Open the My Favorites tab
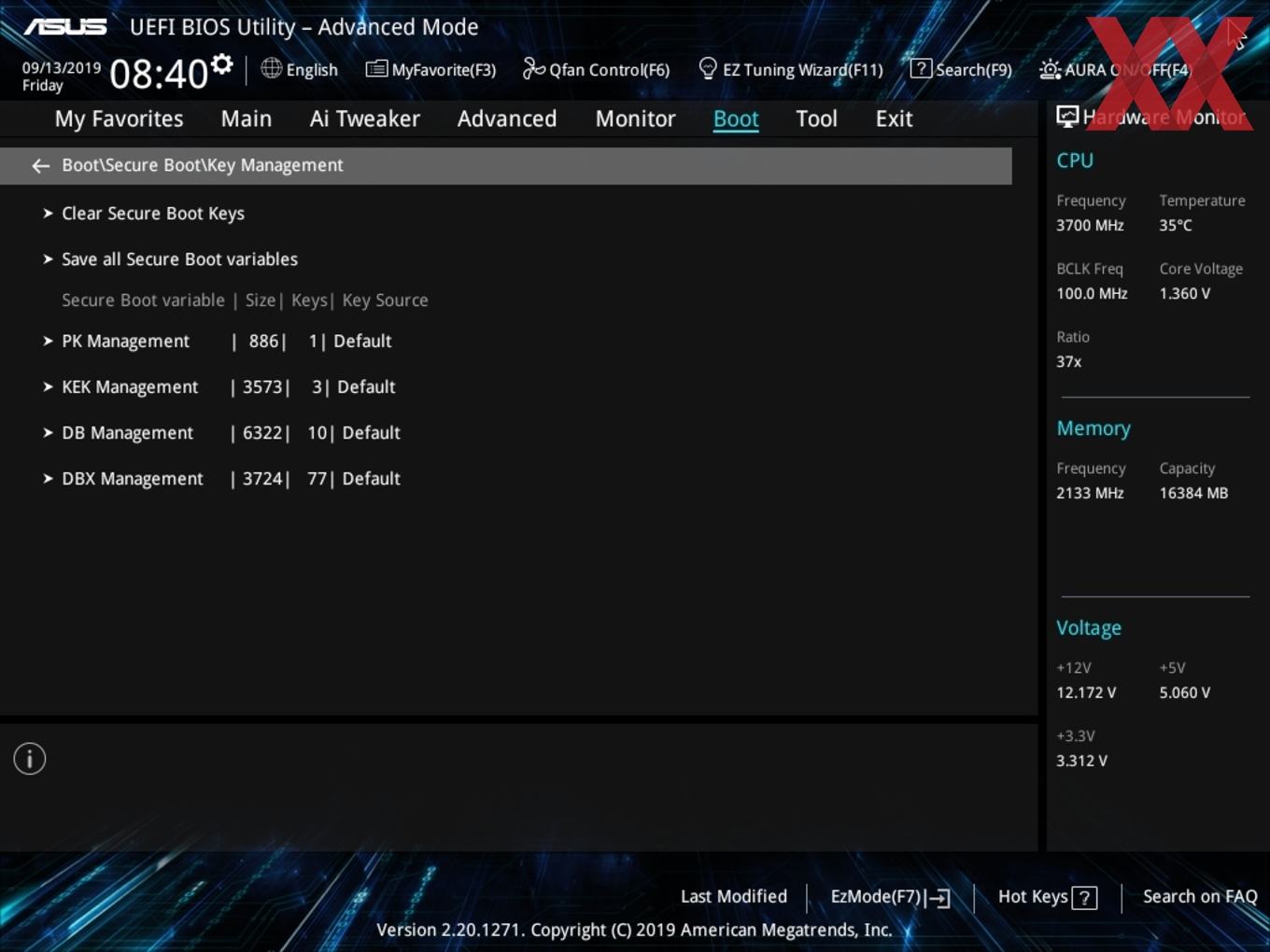 [119, 119]
